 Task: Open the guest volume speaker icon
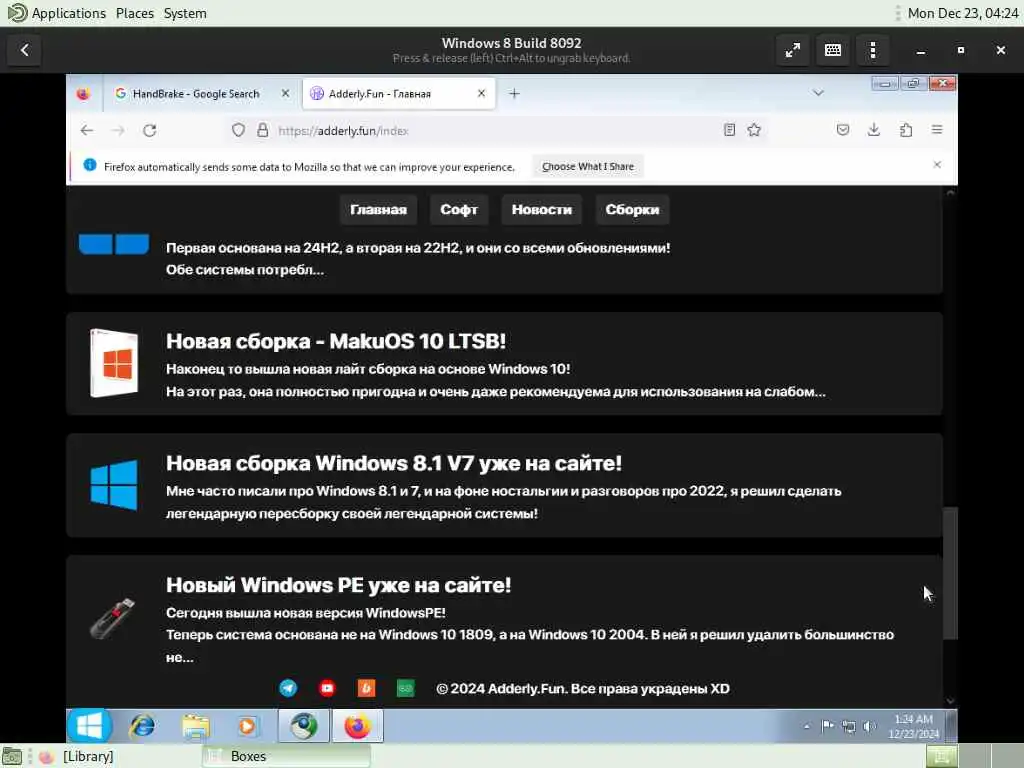tap(869, 726)
